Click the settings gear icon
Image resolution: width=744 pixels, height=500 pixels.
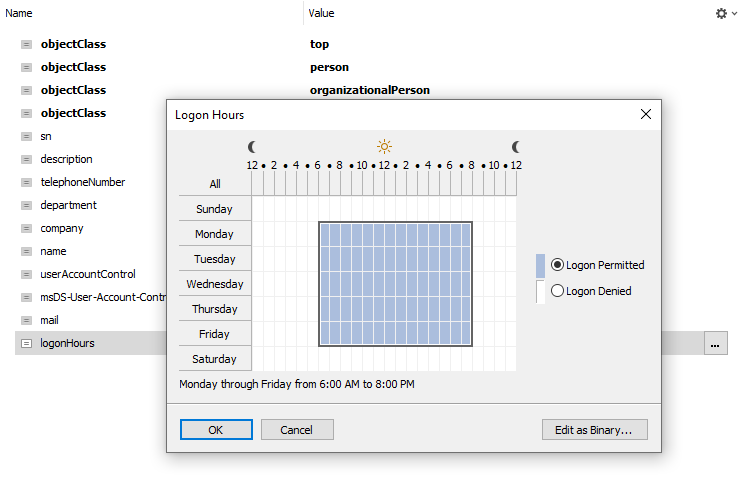721,14
